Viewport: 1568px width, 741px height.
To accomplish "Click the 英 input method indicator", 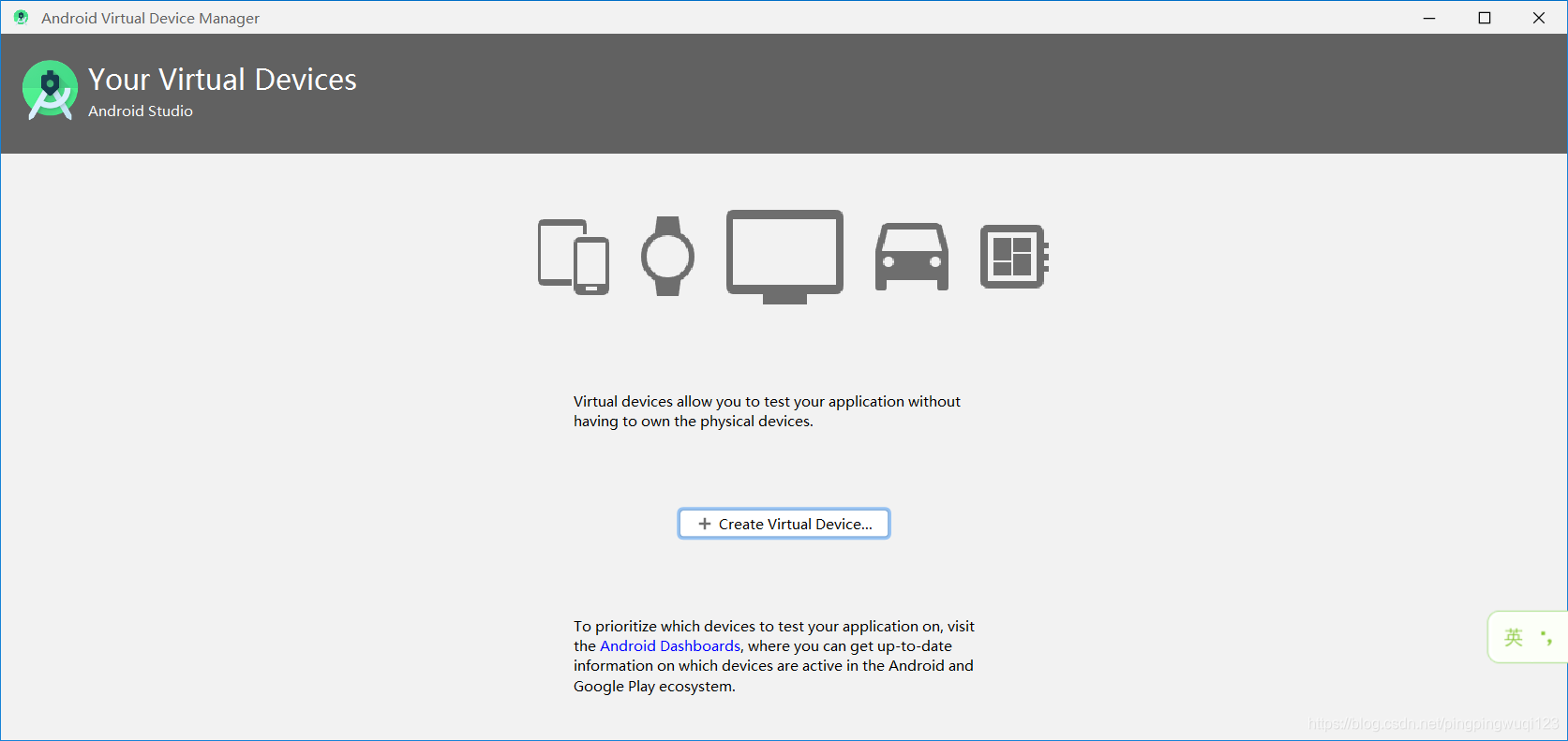I will click(1513, 638).
